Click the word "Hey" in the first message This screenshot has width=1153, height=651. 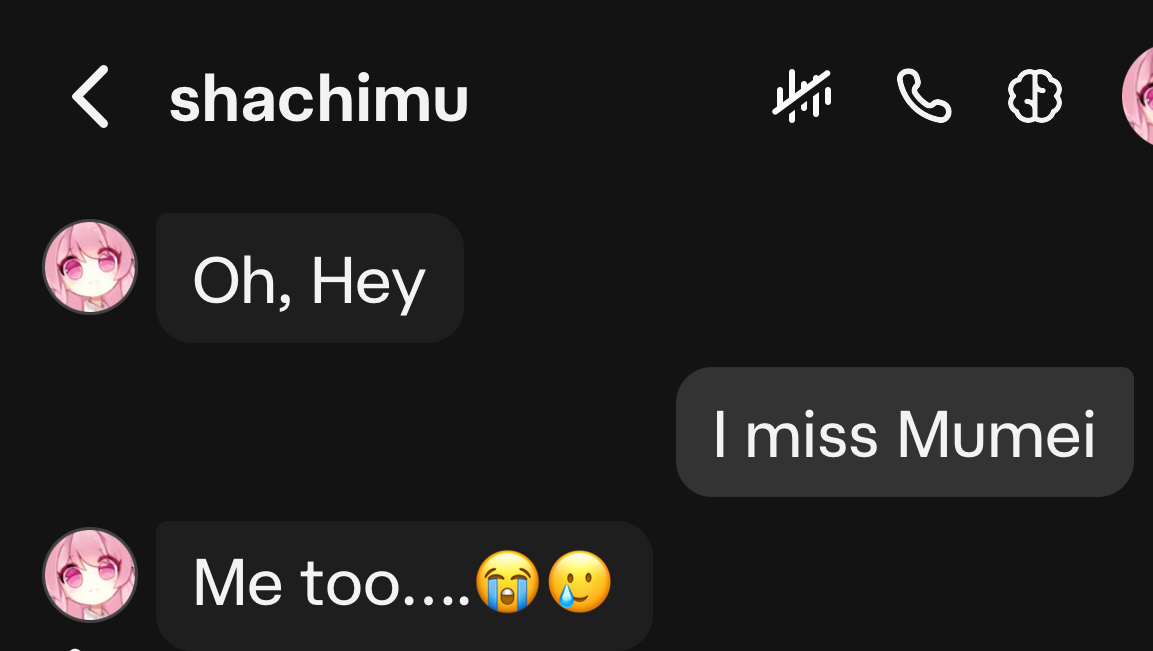tap(368, 282)
